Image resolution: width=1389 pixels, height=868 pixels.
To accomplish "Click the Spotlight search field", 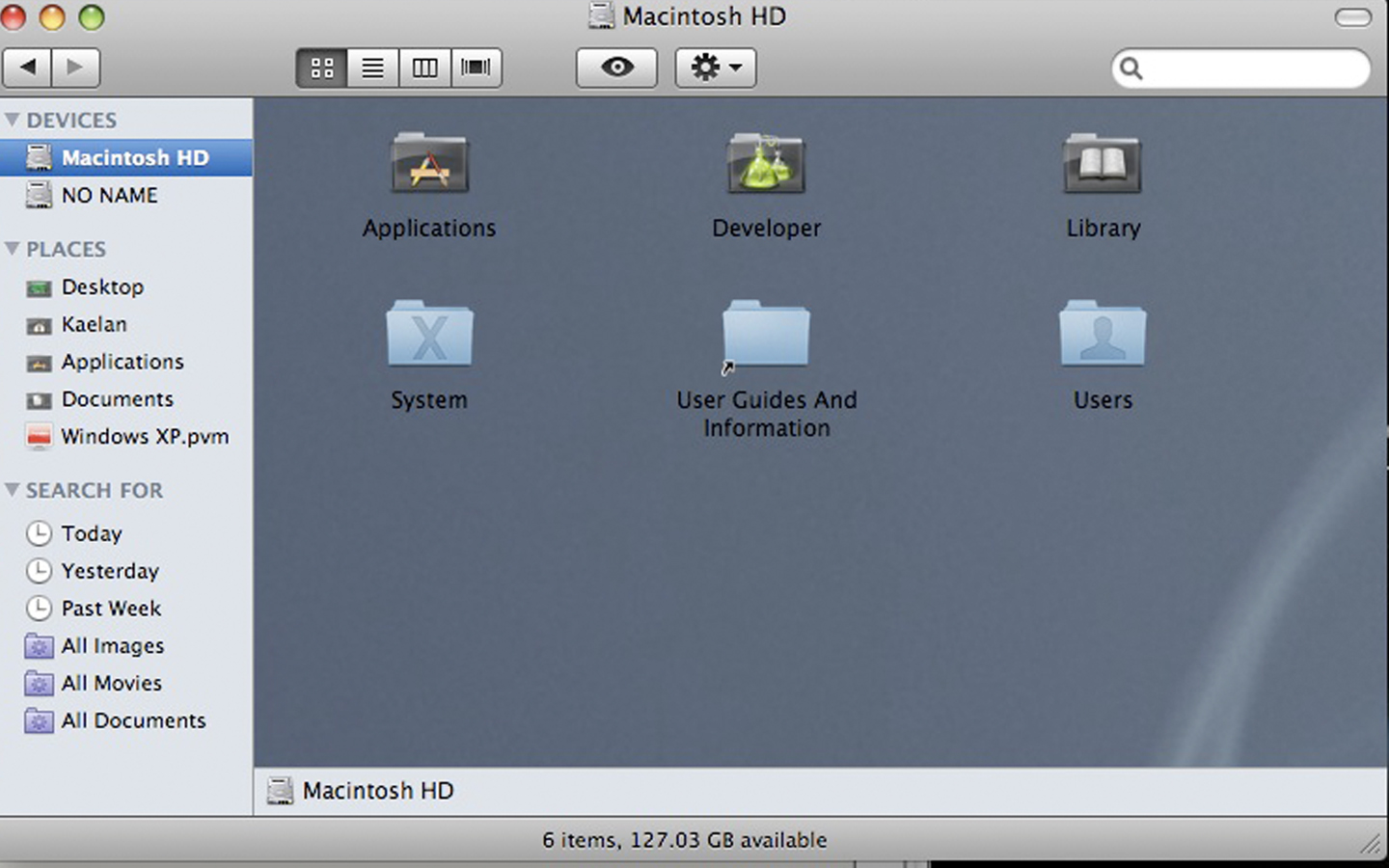I will point(1240,68).
